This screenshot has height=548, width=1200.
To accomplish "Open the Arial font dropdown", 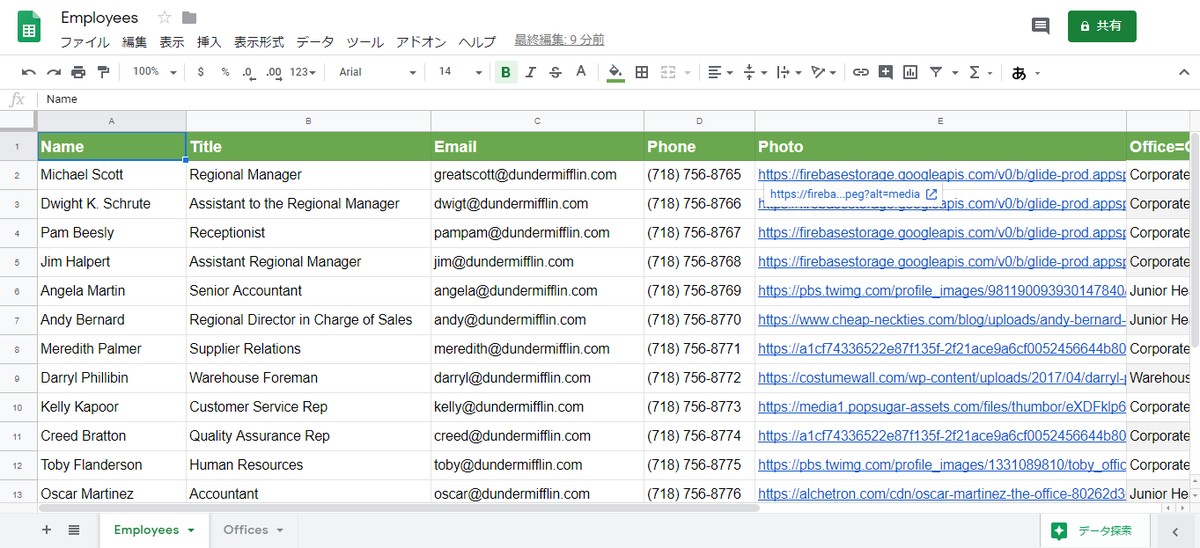I will pos(377,72).
